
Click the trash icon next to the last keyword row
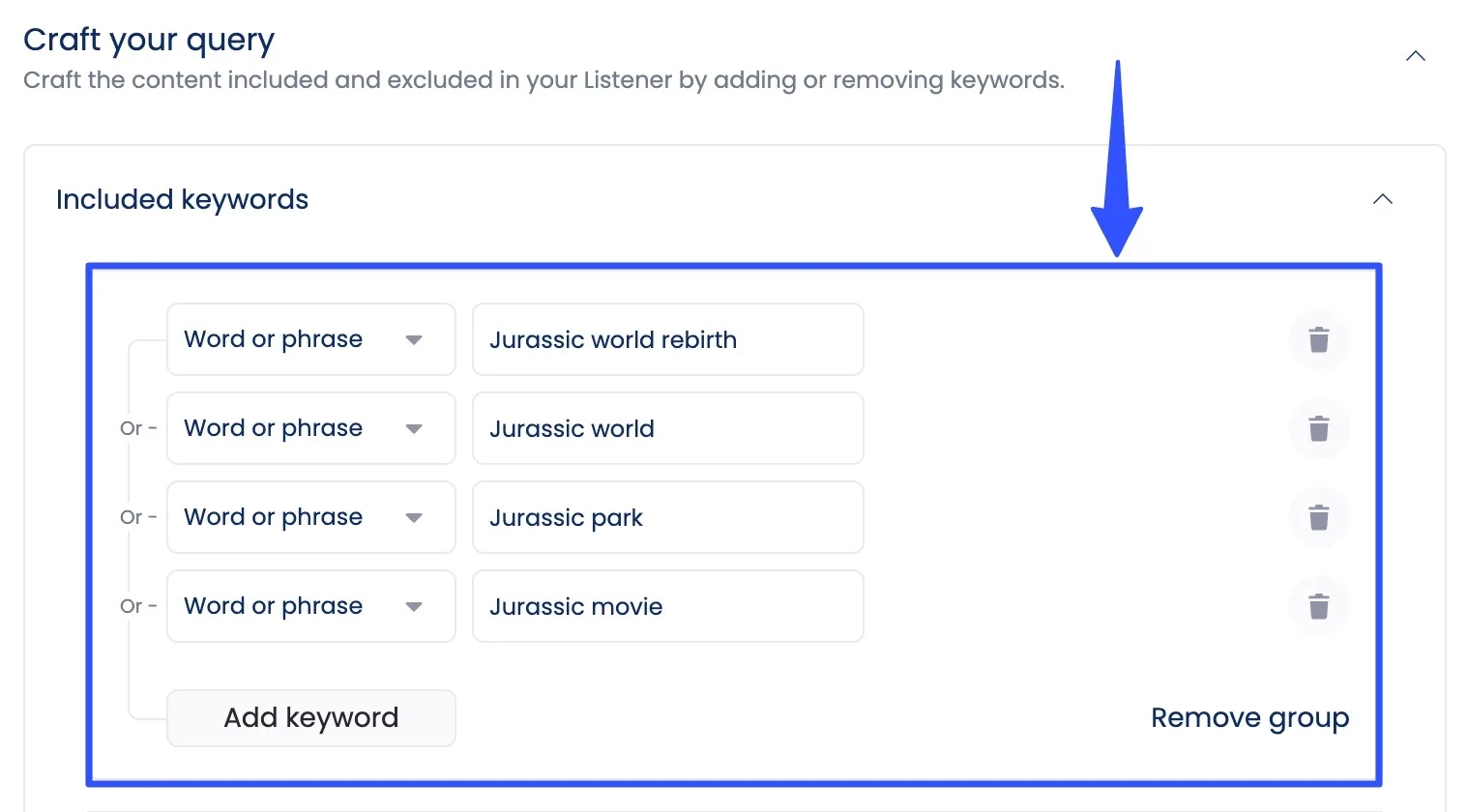(x=1318, y=606)
